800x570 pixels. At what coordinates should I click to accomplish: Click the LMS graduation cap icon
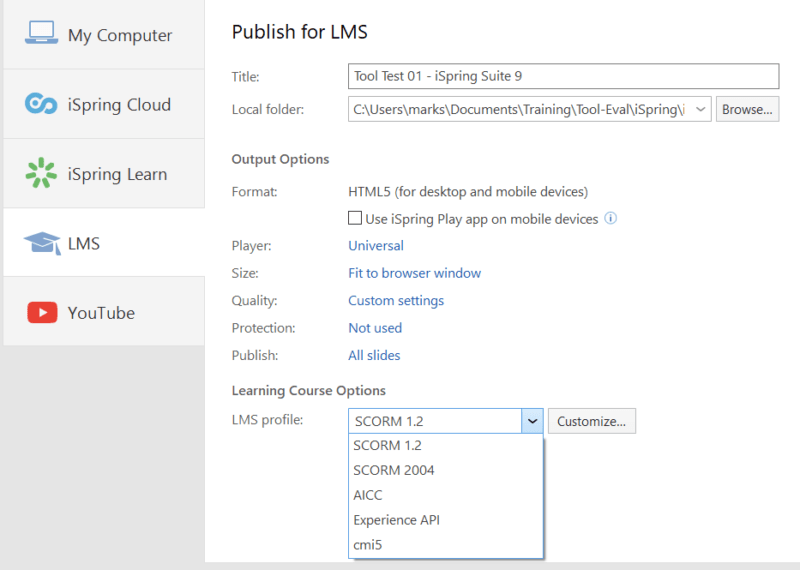pos(42,243)
